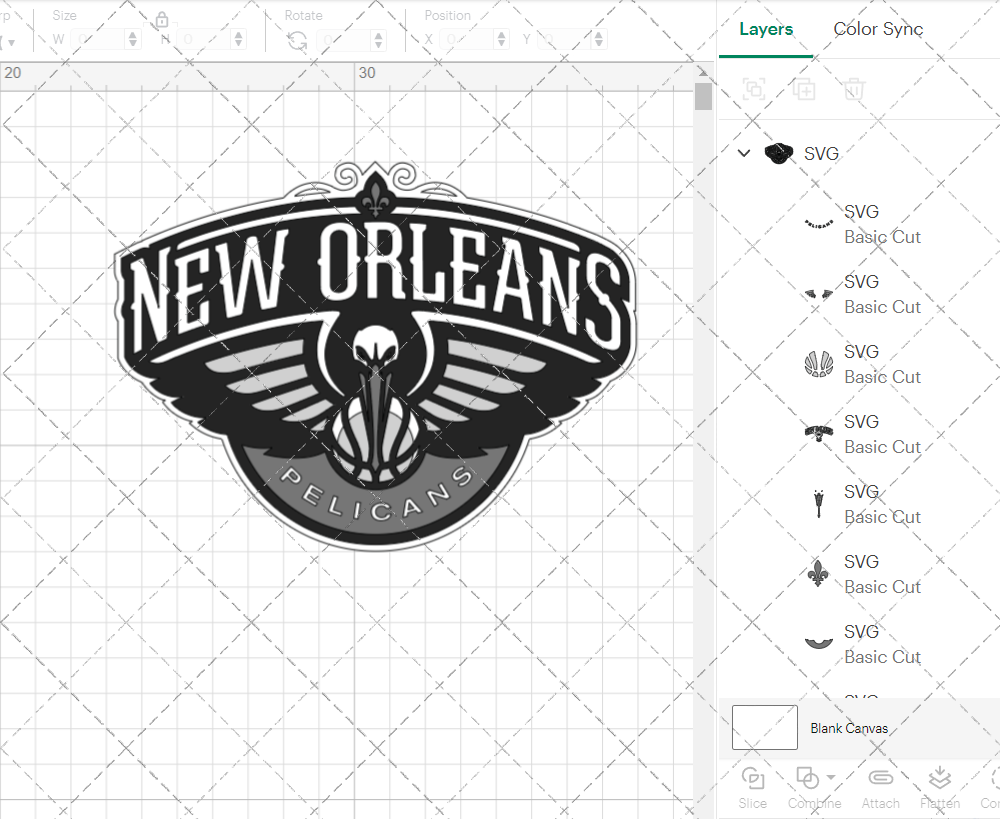This screenshot has width=1000, height=819.
Task: Select the pelican beak layer thumbnail
Action: coord(819,504)
